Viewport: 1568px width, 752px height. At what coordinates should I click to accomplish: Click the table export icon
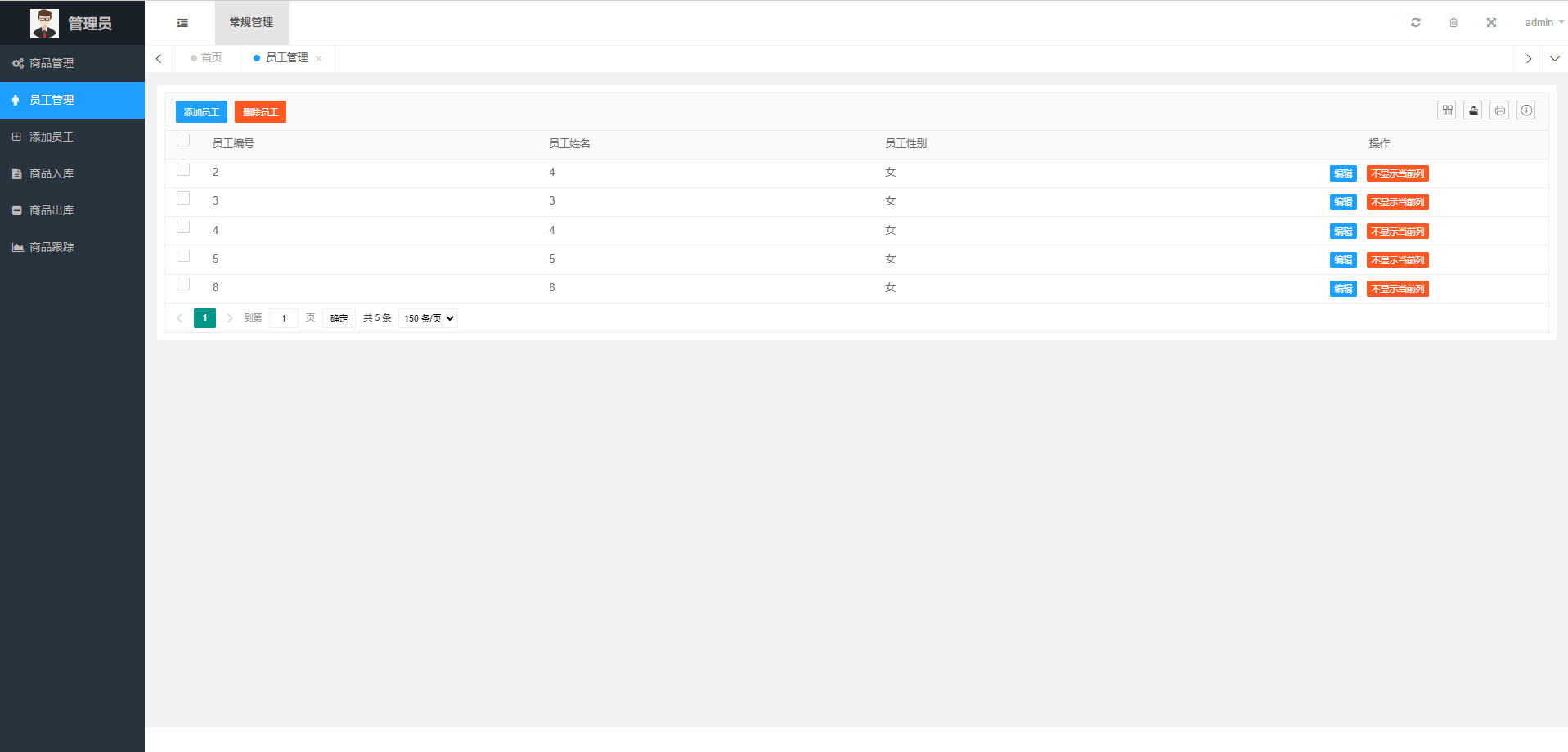(x=1473, y=110)
